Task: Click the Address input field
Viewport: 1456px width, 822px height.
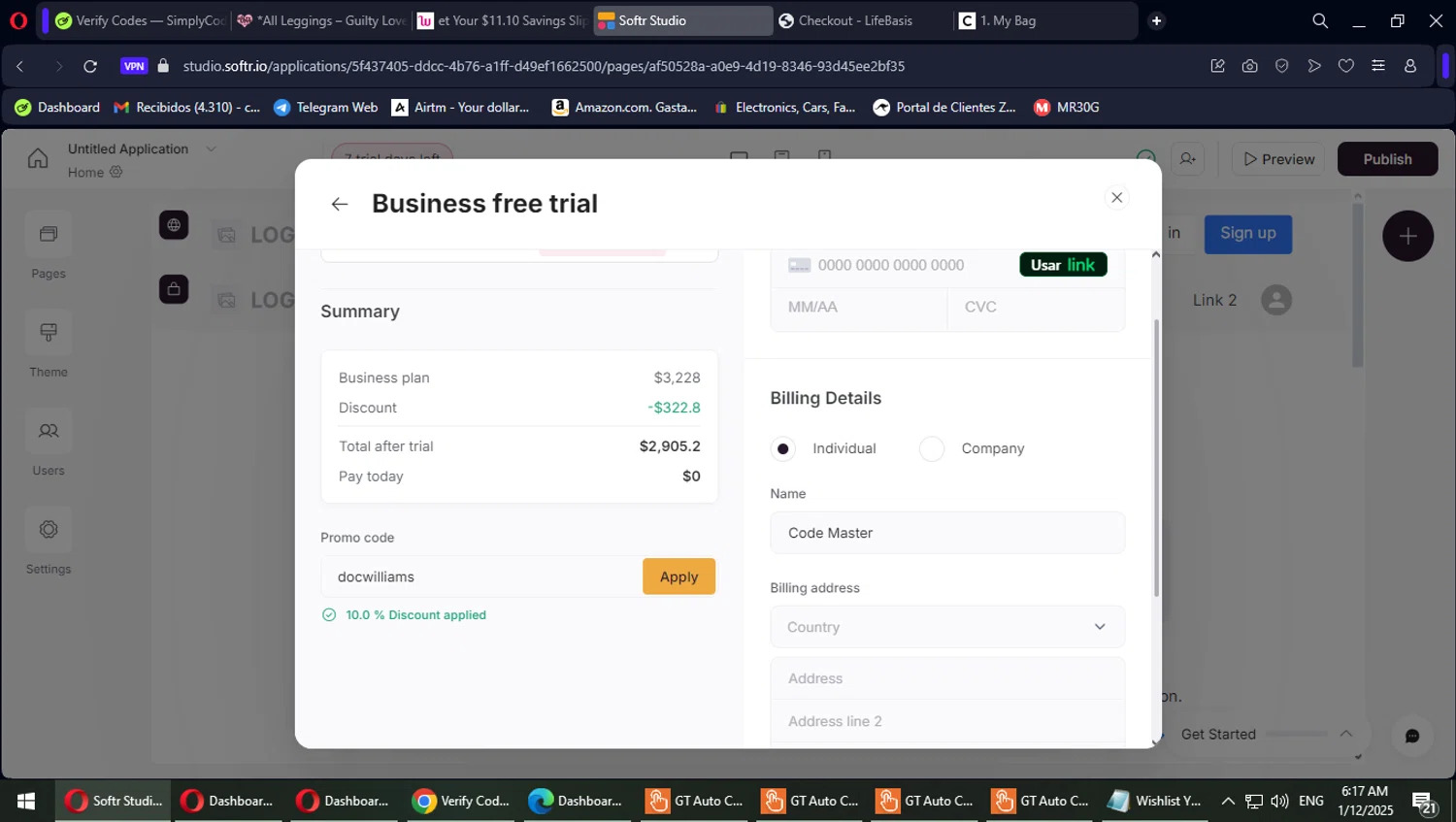Action: [947, 678]
